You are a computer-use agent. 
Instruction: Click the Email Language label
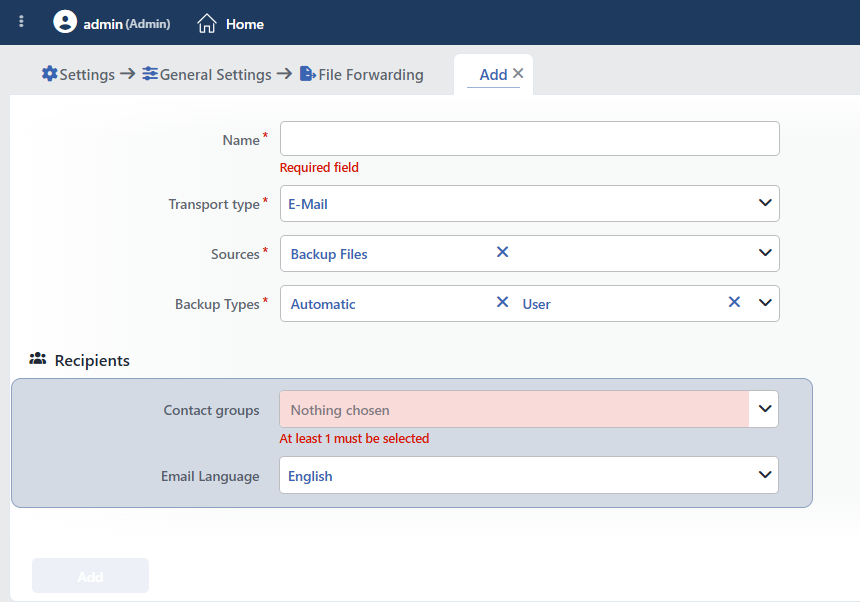tap(210, 476)
